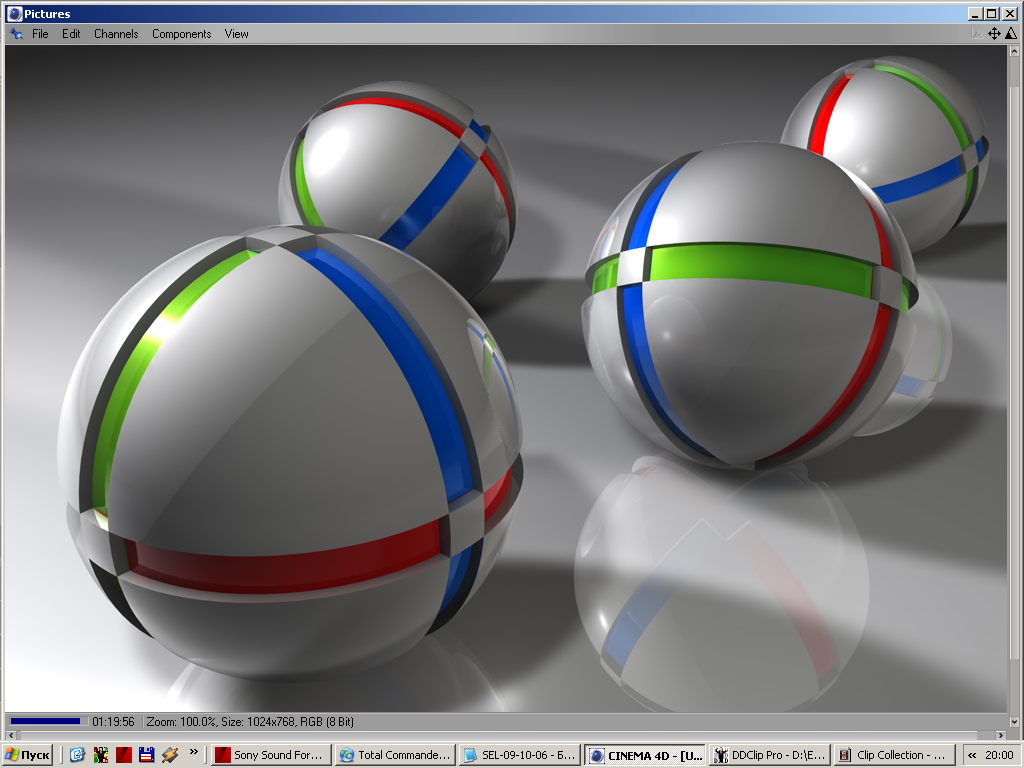This screenshot has width=1024, height=768.
Task: Expand hidden quick launch items chevron
Action: [x=193, y=753]
